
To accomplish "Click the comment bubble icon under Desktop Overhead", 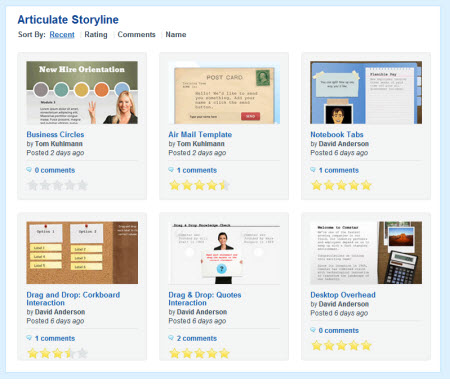I will [313, 330].
